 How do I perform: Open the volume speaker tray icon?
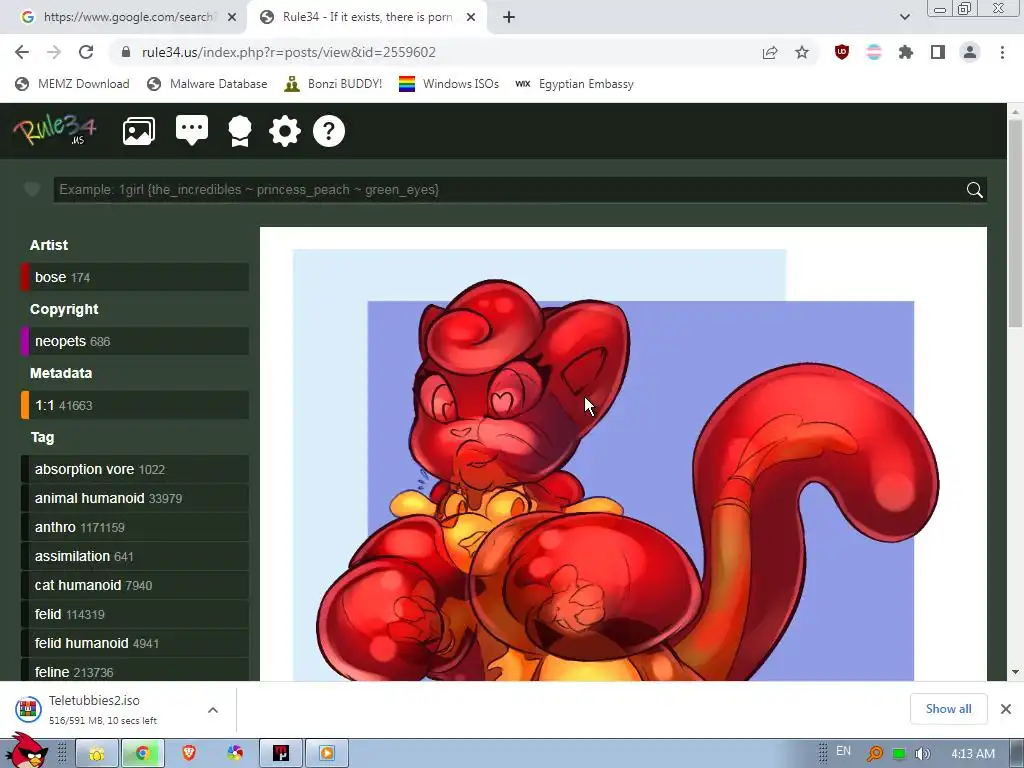(922, 754)
